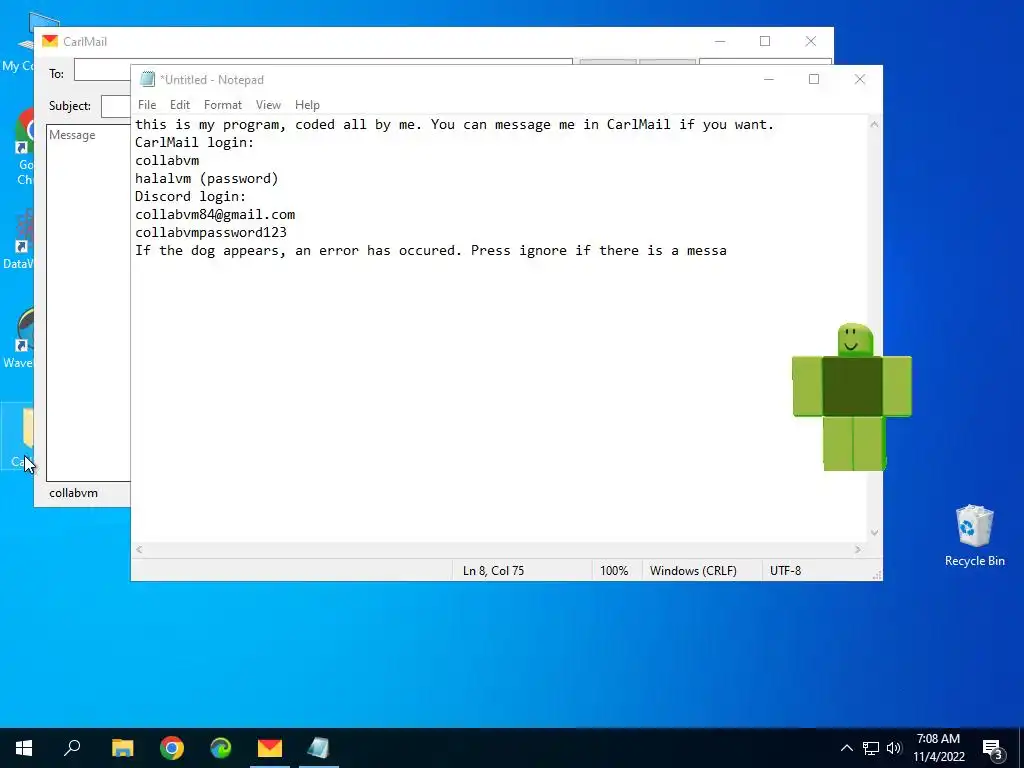This screenshot has height=768, width=1024.
Task: Open the Notepad File menu
Action: [147, 104]
